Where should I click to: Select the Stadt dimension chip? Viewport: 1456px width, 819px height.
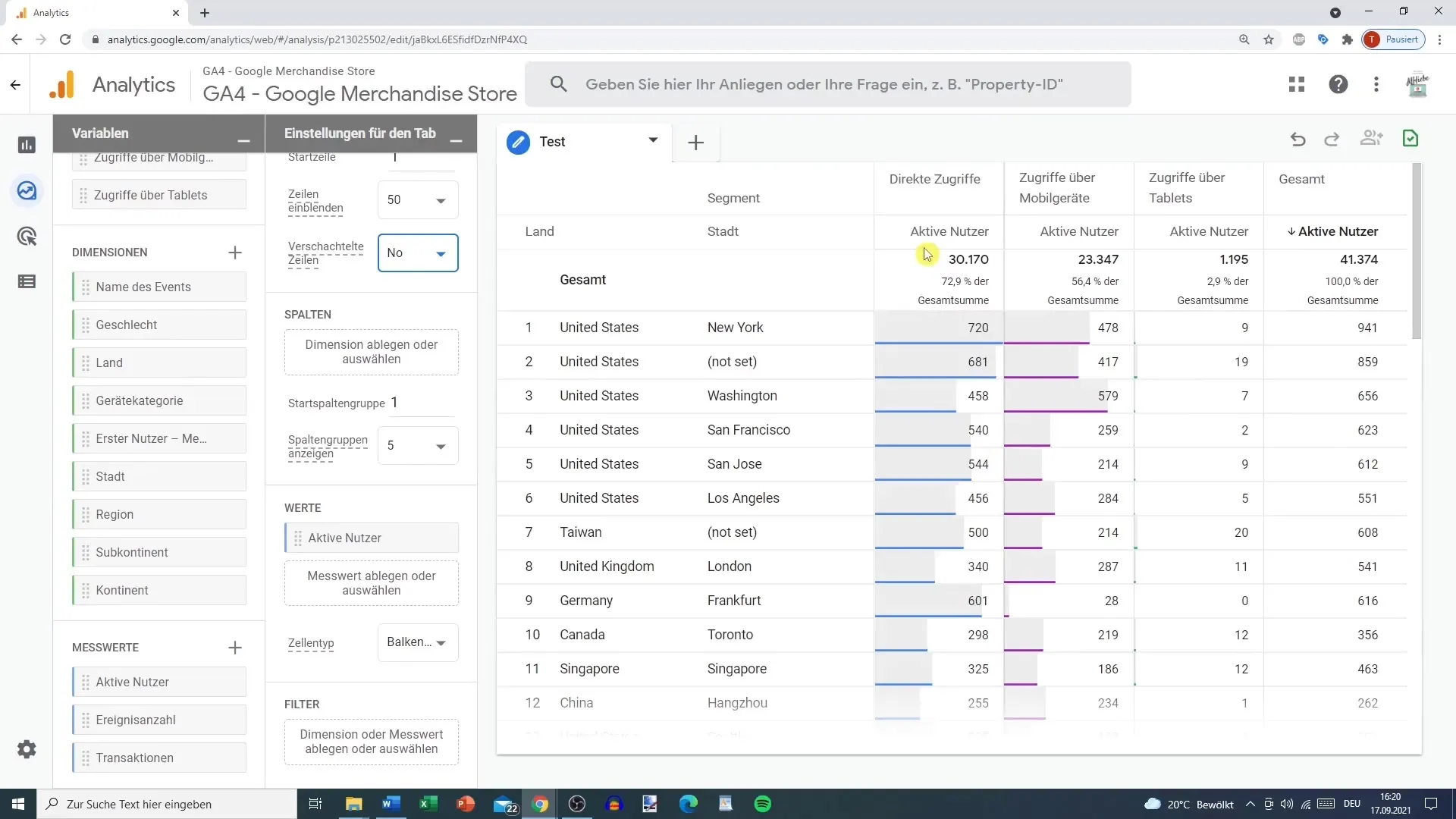coord(159,476)
